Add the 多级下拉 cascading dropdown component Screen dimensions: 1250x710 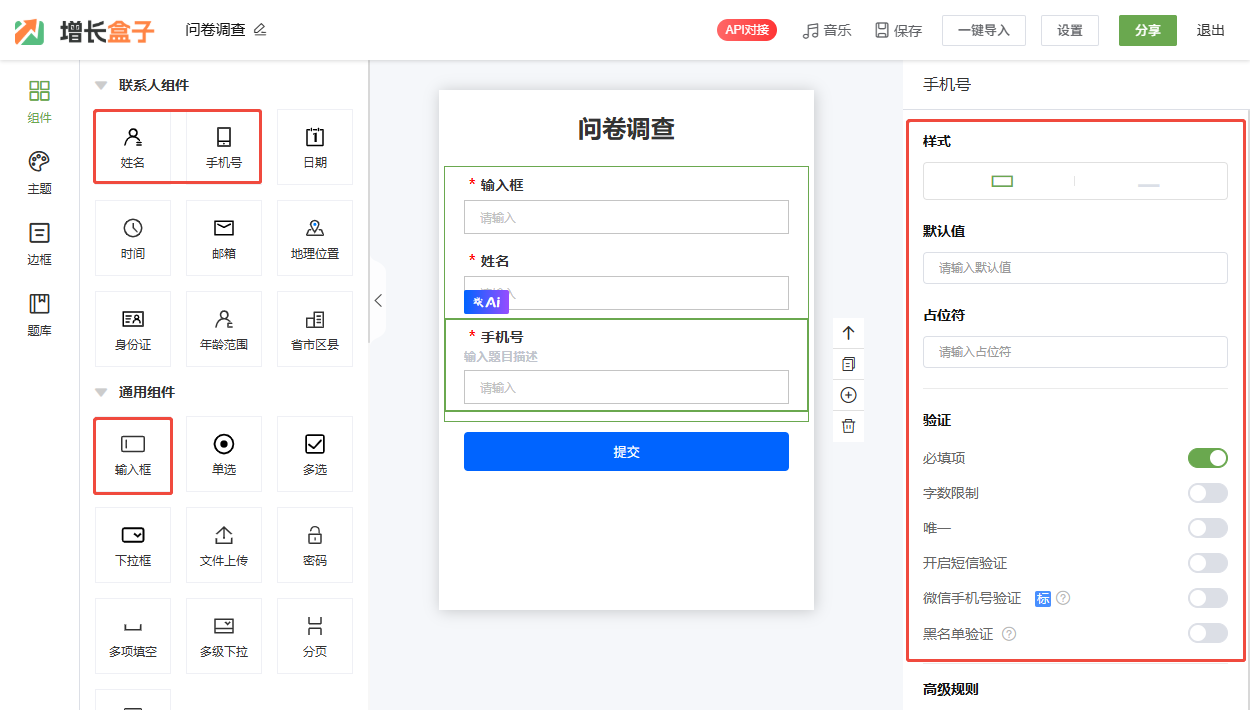pyautogui.click(x=224, y=637)
